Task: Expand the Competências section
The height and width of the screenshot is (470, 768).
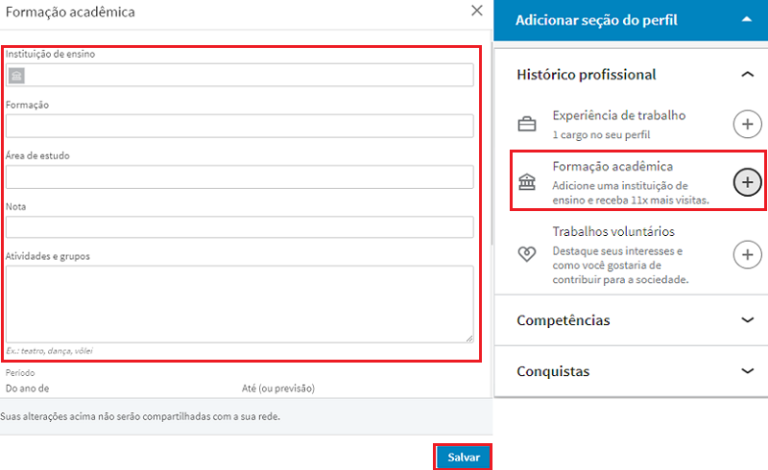Action: (746, 320)
